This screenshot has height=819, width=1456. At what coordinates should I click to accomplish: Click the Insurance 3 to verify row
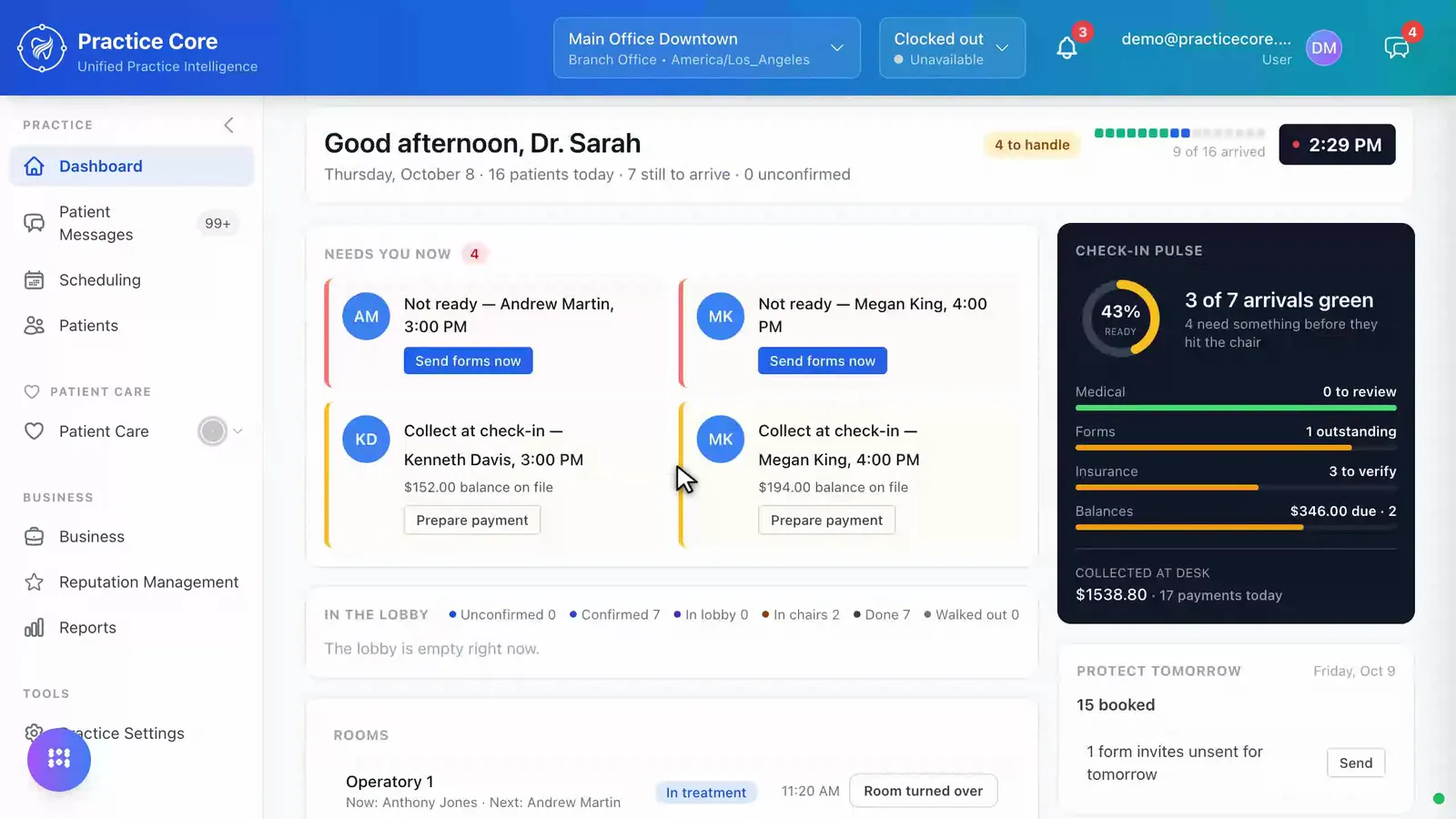pyautogui.click(x=1236, y=479)
